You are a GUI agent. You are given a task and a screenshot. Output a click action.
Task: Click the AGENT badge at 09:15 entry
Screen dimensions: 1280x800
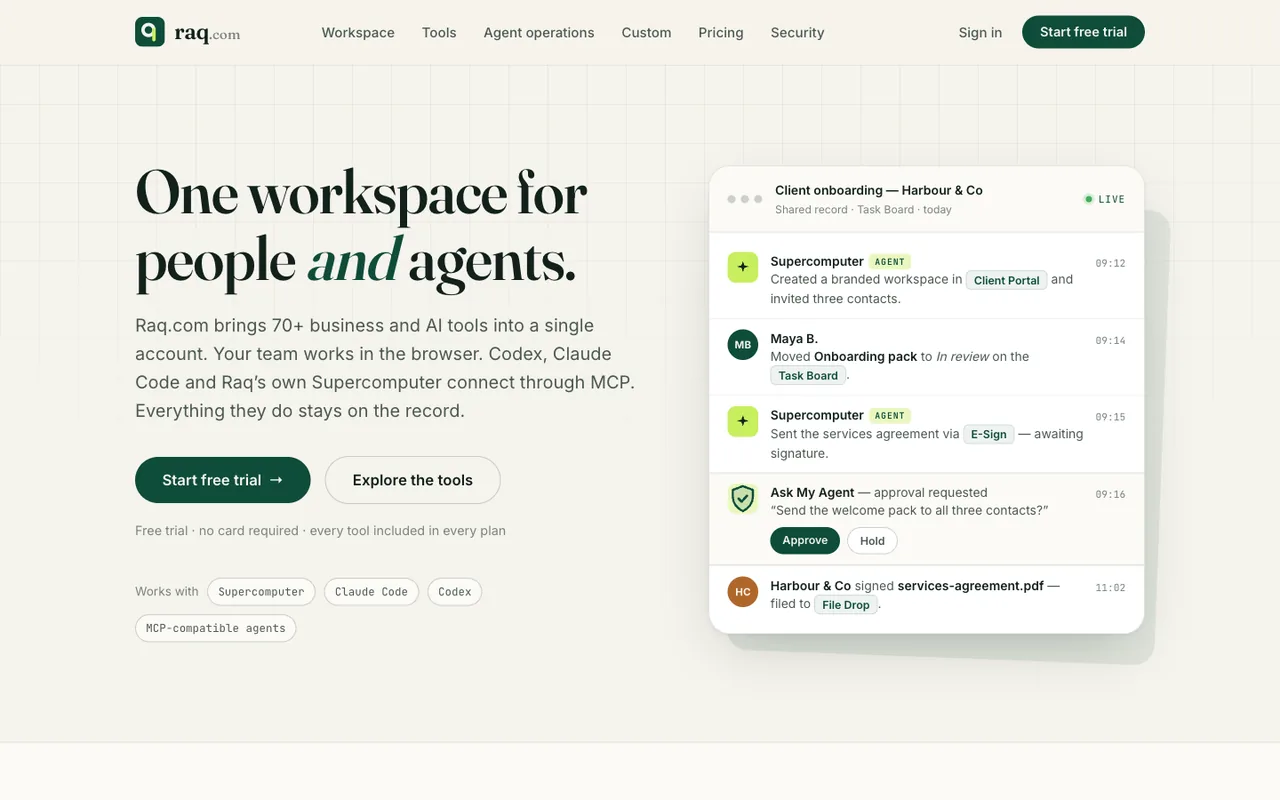890,415
